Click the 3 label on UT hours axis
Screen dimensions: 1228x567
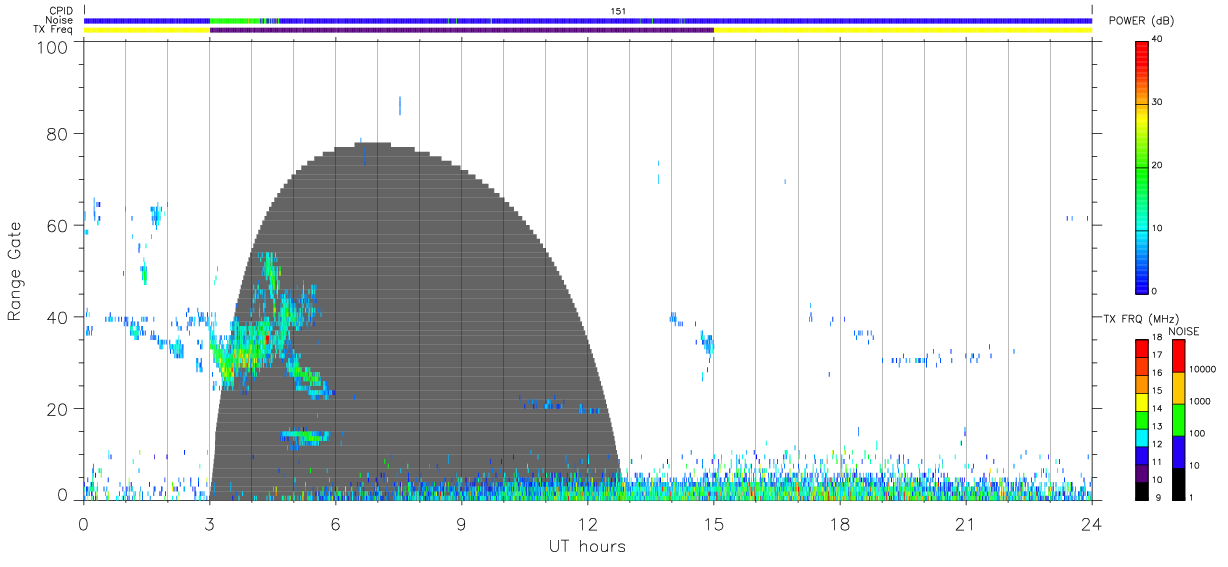(209, 524)
